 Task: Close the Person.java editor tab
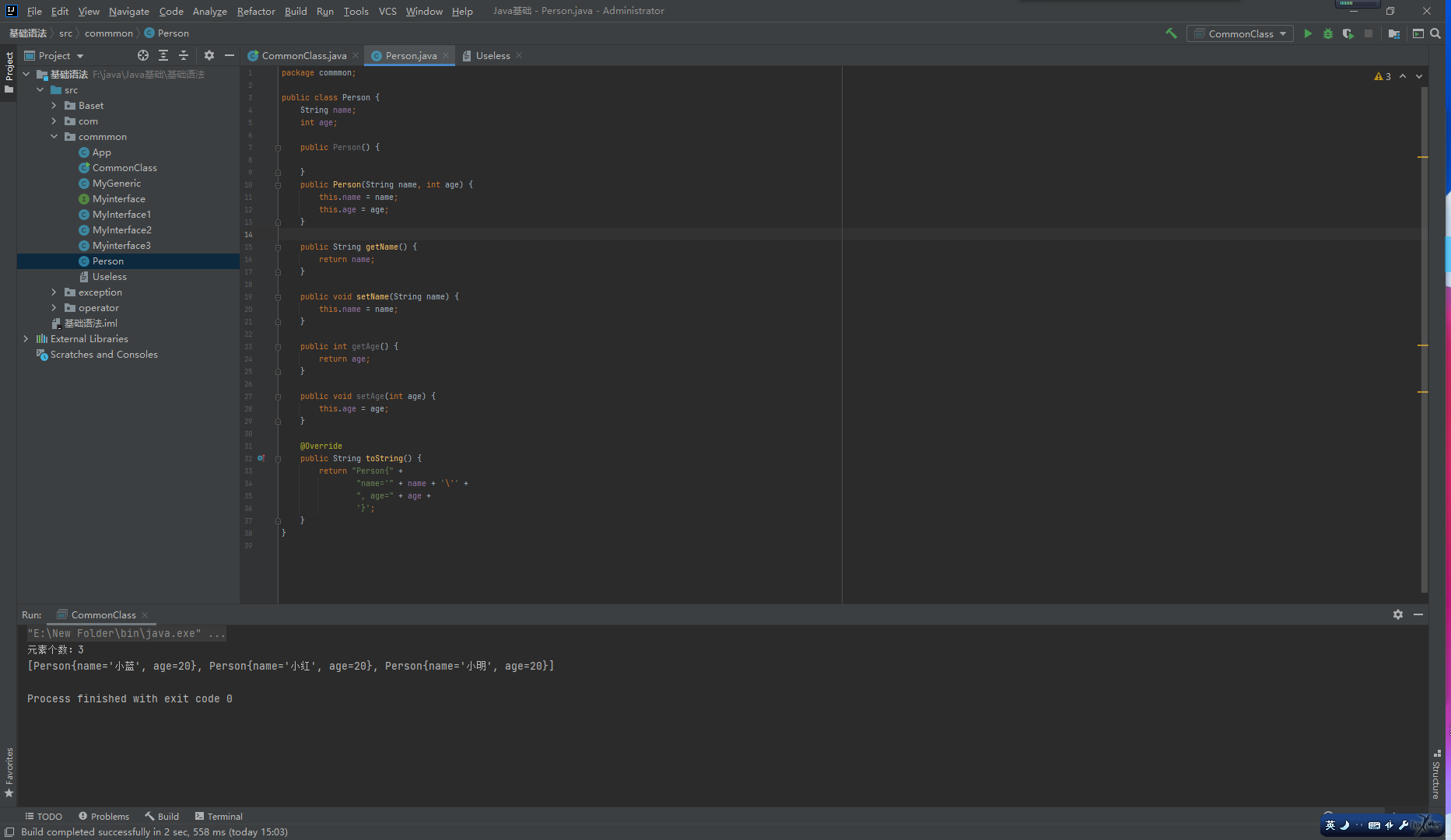pos(446,55)
